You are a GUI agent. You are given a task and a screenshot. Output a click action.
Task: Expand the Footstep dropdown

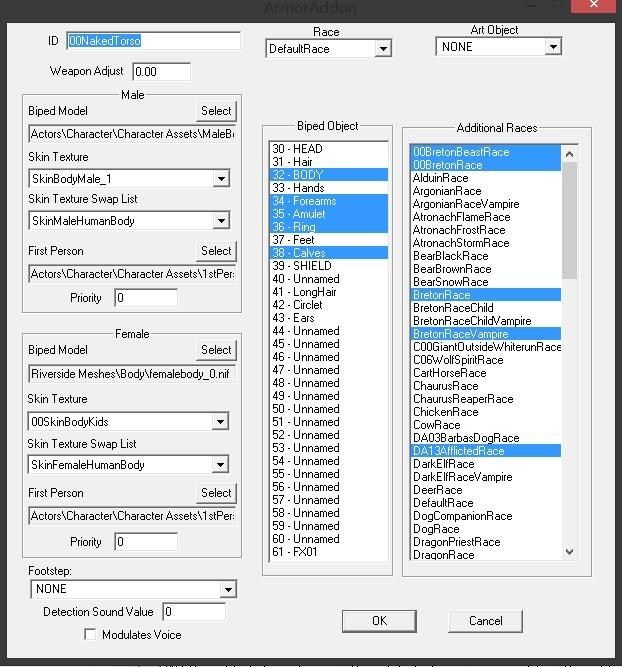(228, 590)
